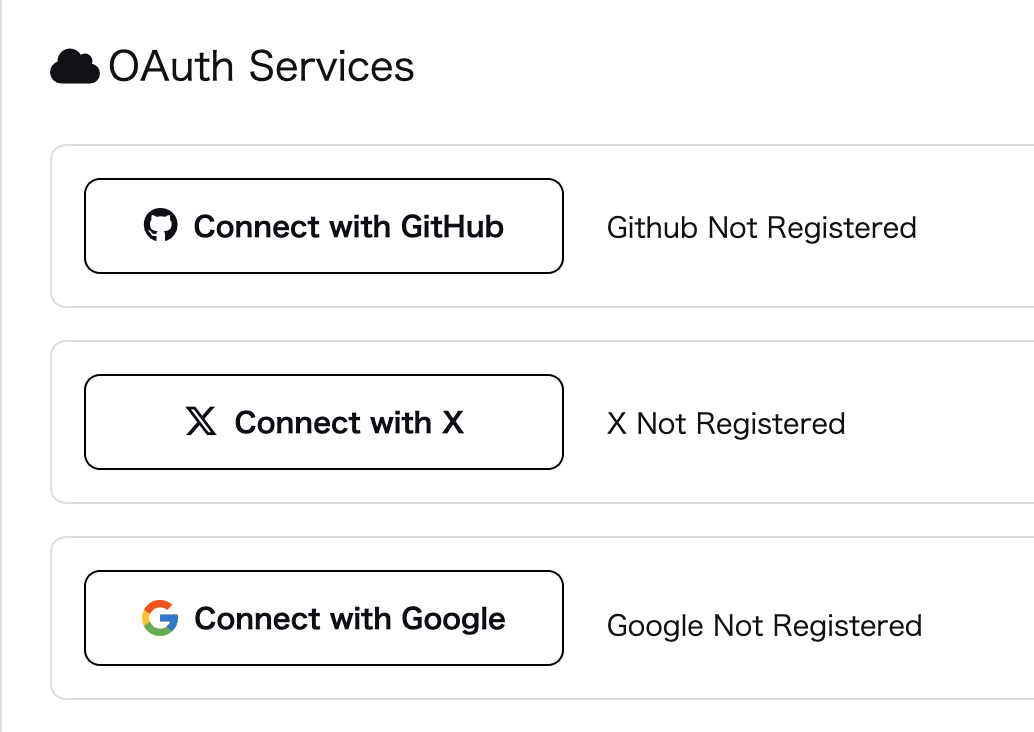Click the X logo icon
This screenshot has width=1034, height=732.
pyautogui.click(x=201, y=422)
